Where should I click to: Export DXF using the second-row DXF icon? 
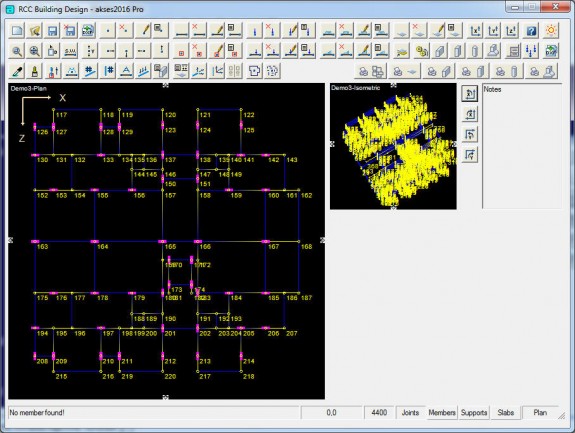tap(551, 51)
